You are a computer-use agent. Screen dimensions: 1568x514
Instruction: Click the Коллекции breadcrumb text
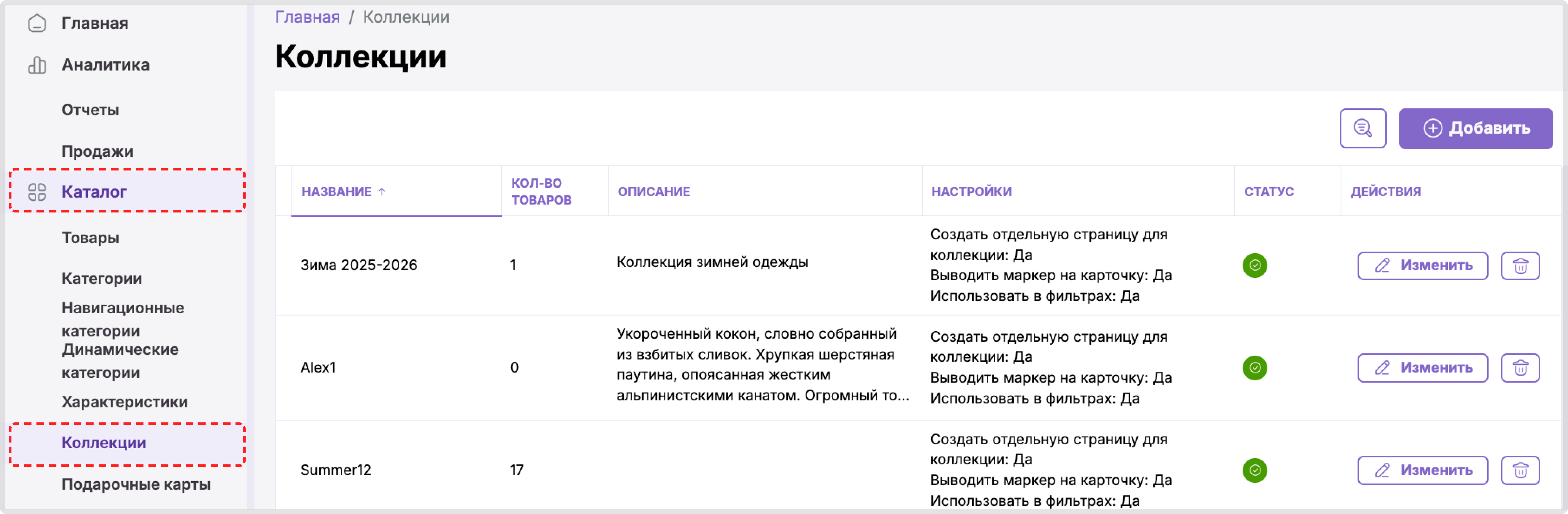[406, 17]
